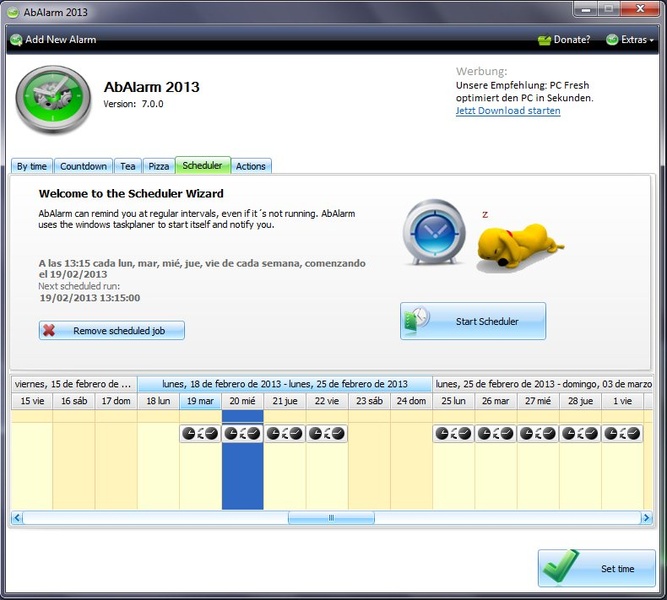Click the Welcome to the Scheduler Wizard heading

pyautogui.click(x=131, y=194)
